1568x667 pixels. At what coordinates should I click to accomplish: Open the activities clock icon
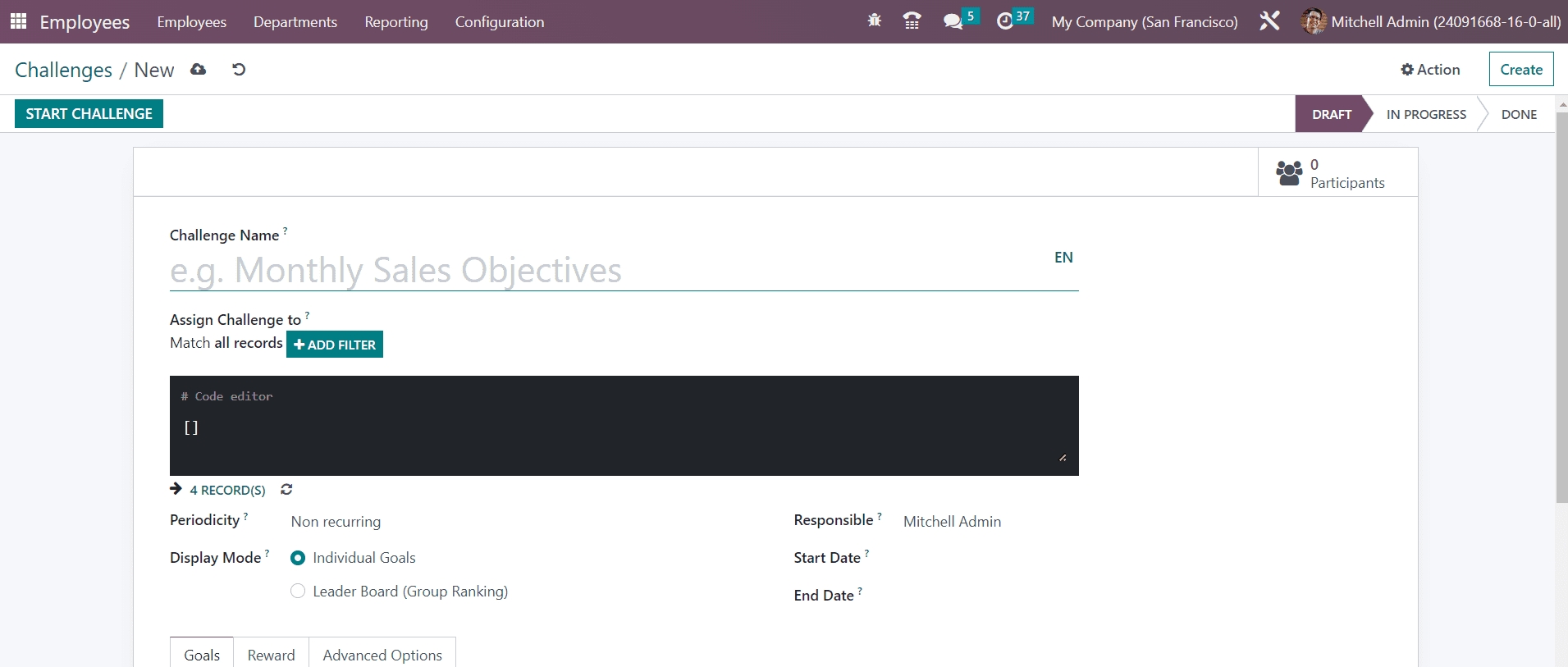coord(1005,21)
